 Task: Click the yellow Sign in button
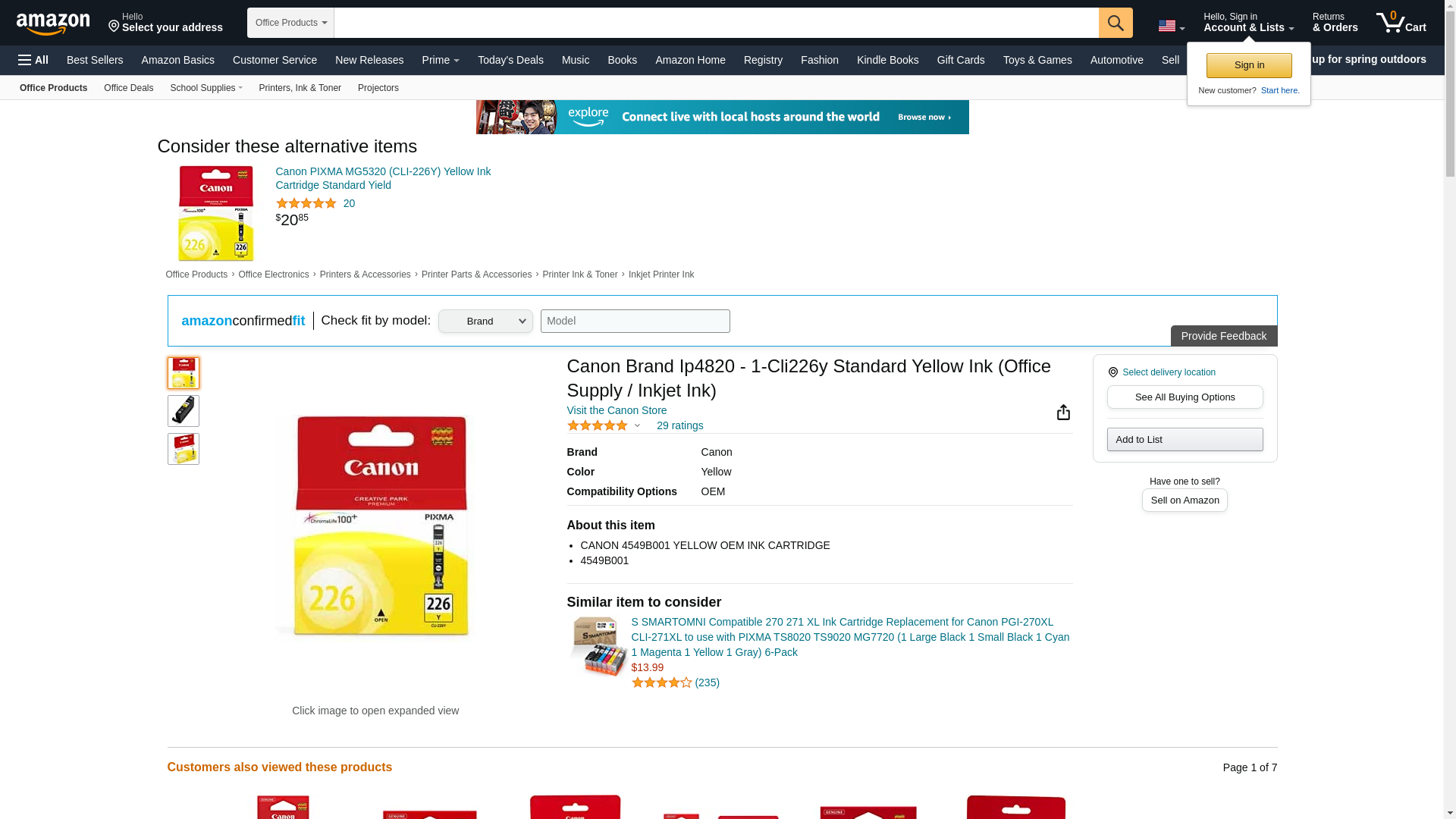click(x=1249, y=65)
